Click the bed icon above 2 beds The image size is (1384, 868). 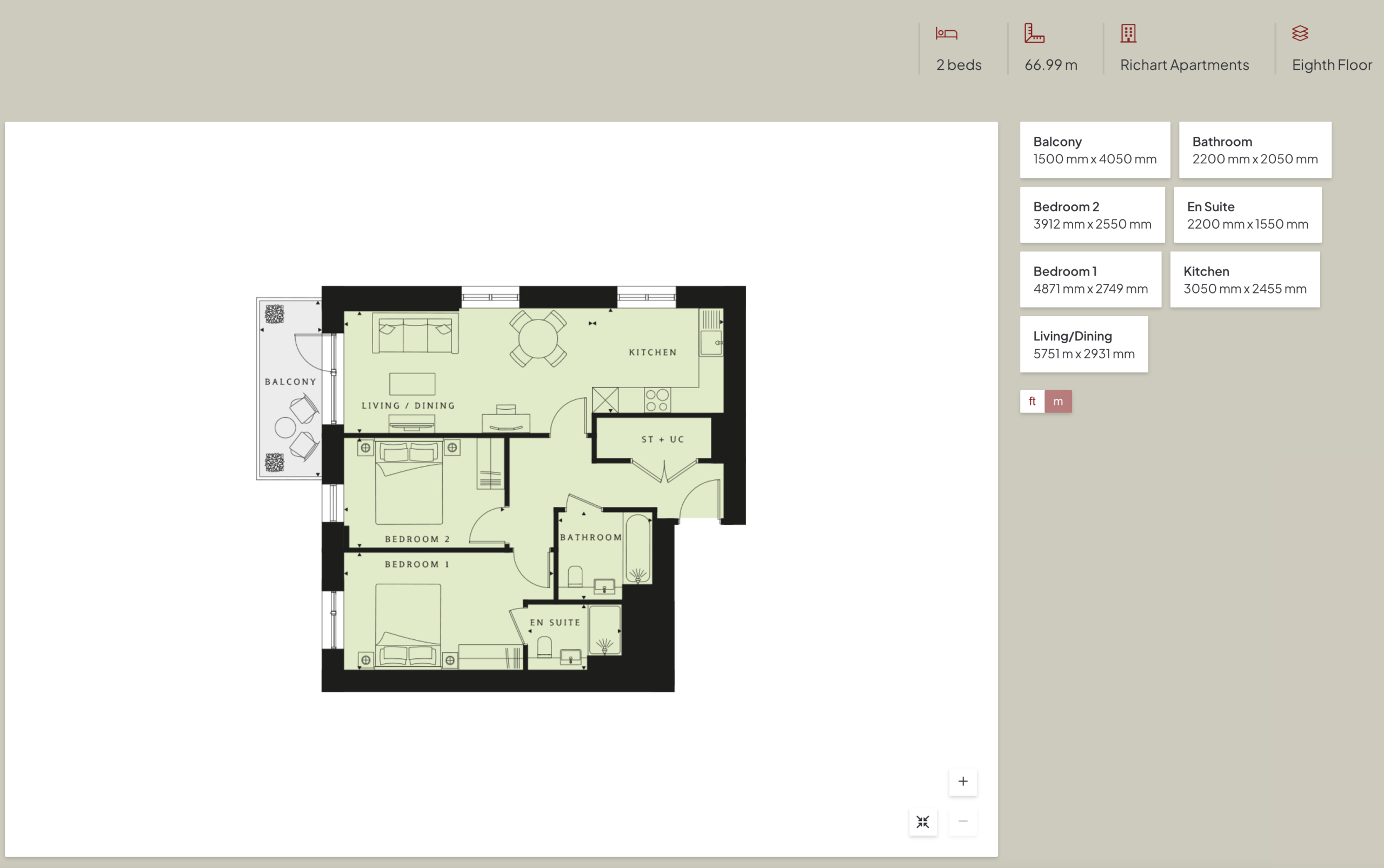(946, 34)
